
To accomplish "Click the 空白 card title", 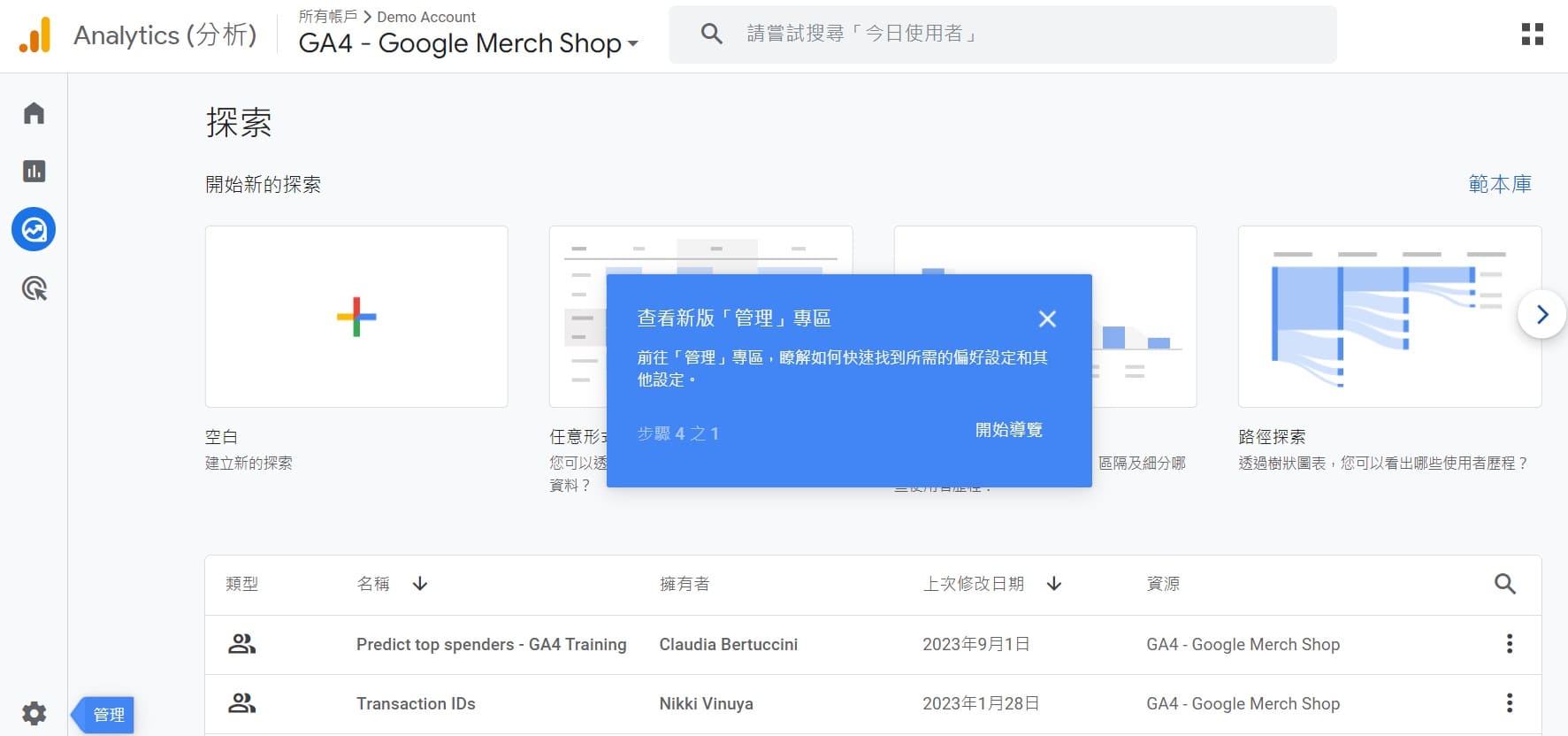I will 221,437.
